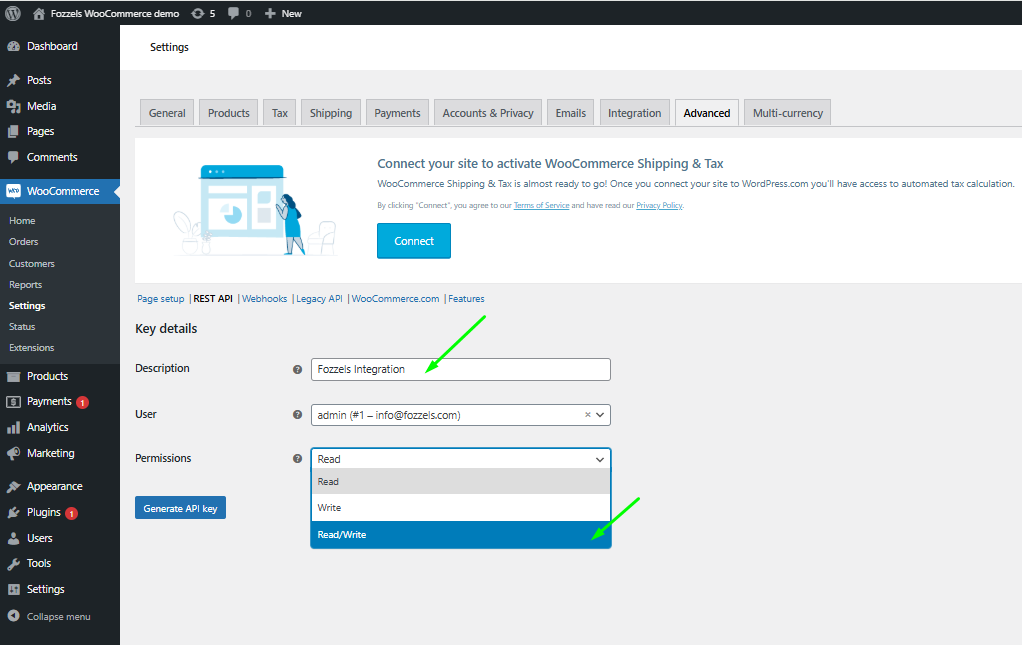Select the Advanced tab
Image resolution: width=1022 pixels, height=645 pixels.
pos(707,113)
